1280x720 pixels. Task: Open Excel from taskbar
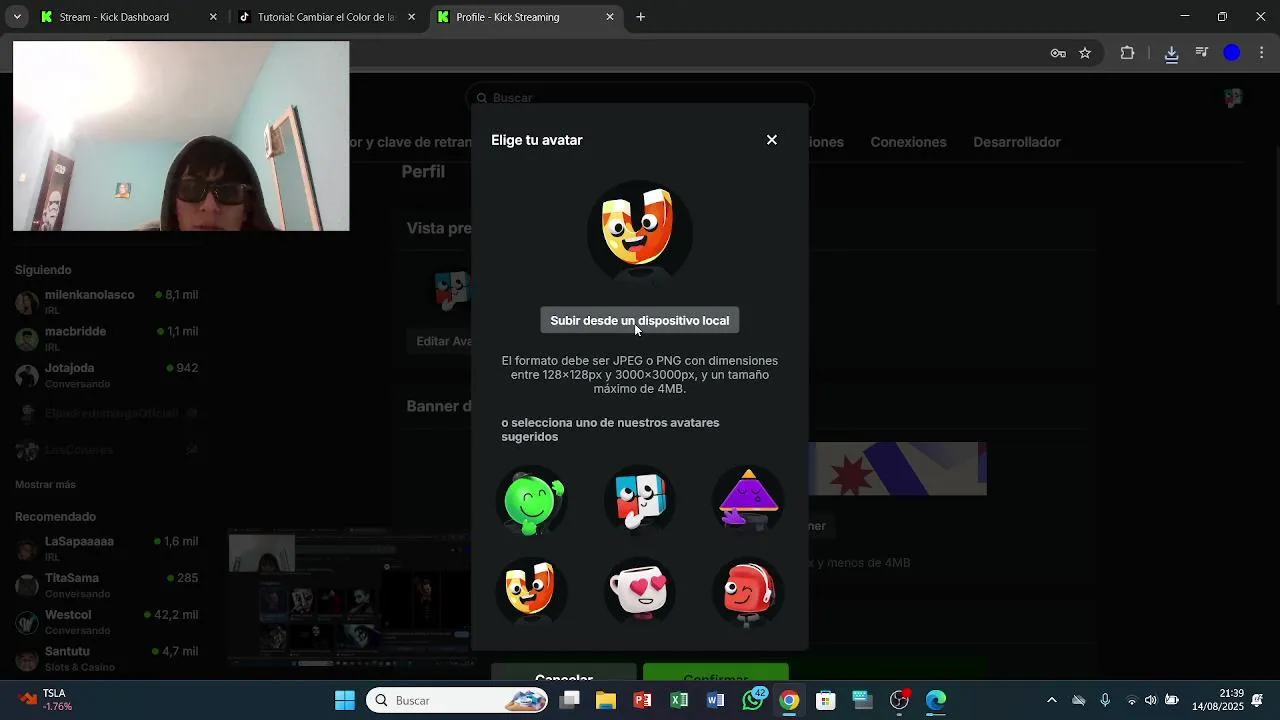pos(679,700)
